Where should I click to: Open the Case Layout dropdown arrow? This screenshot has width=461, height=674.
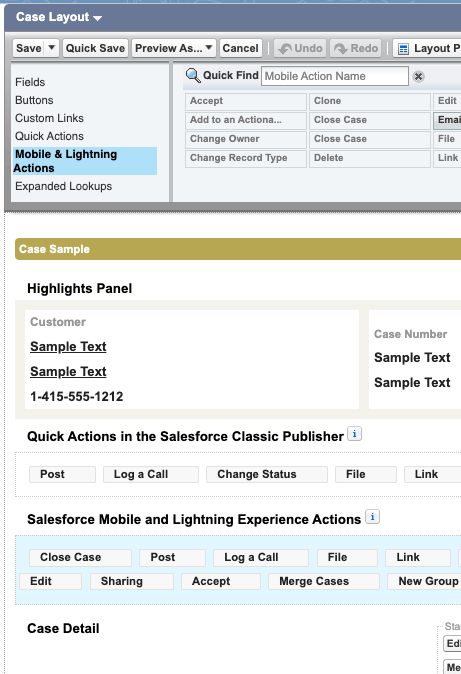98,18
